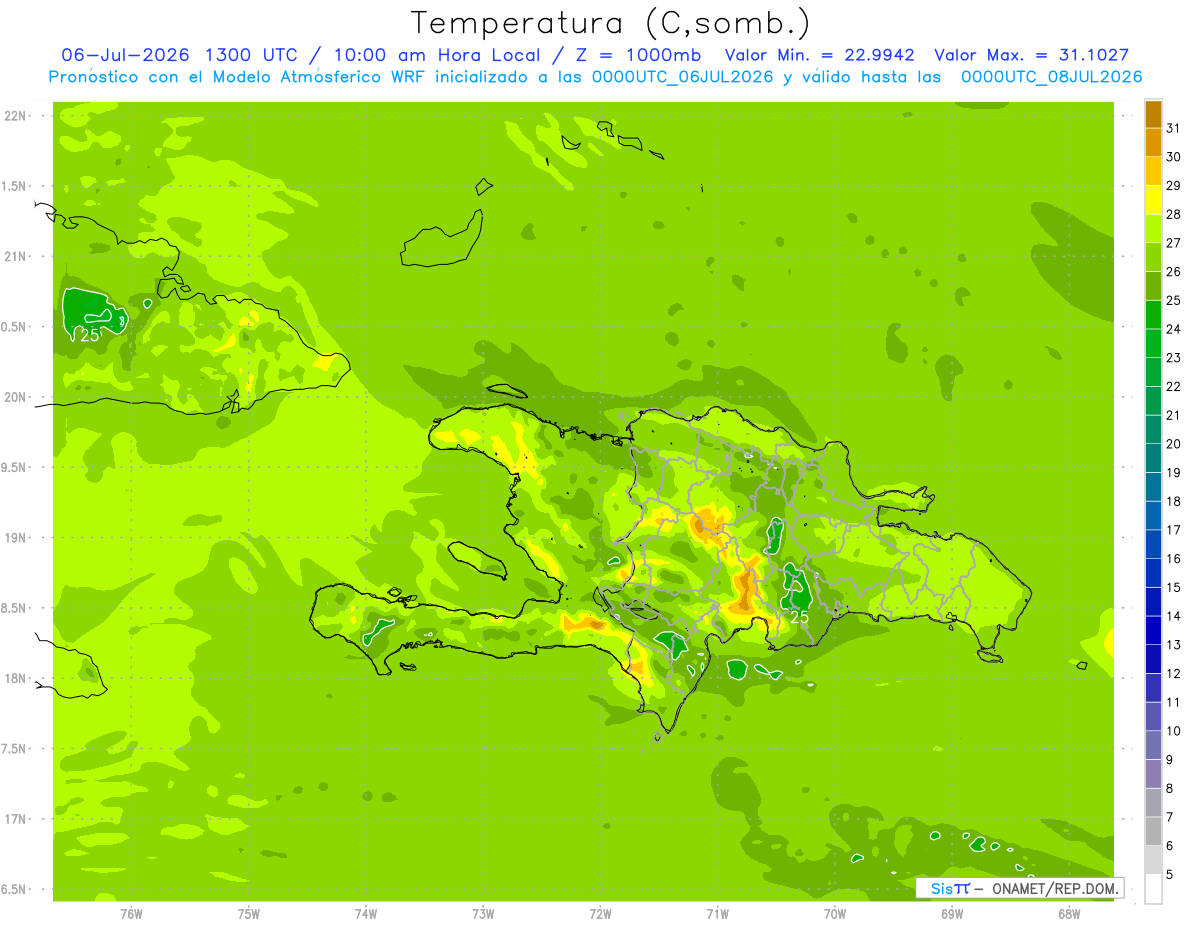The image size is (1200, 927).
Task: Click the "20" legend value
Action: pos(1174,444)
